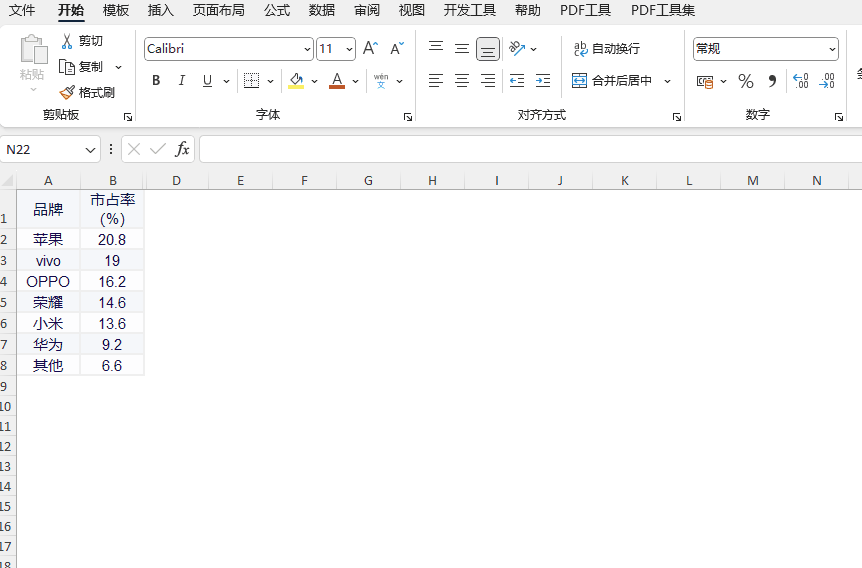Image resolution: width=862 pixels, height=568 pixels.
Task: Switch to the 数据 (Data) tab
Action: point(322,10)
